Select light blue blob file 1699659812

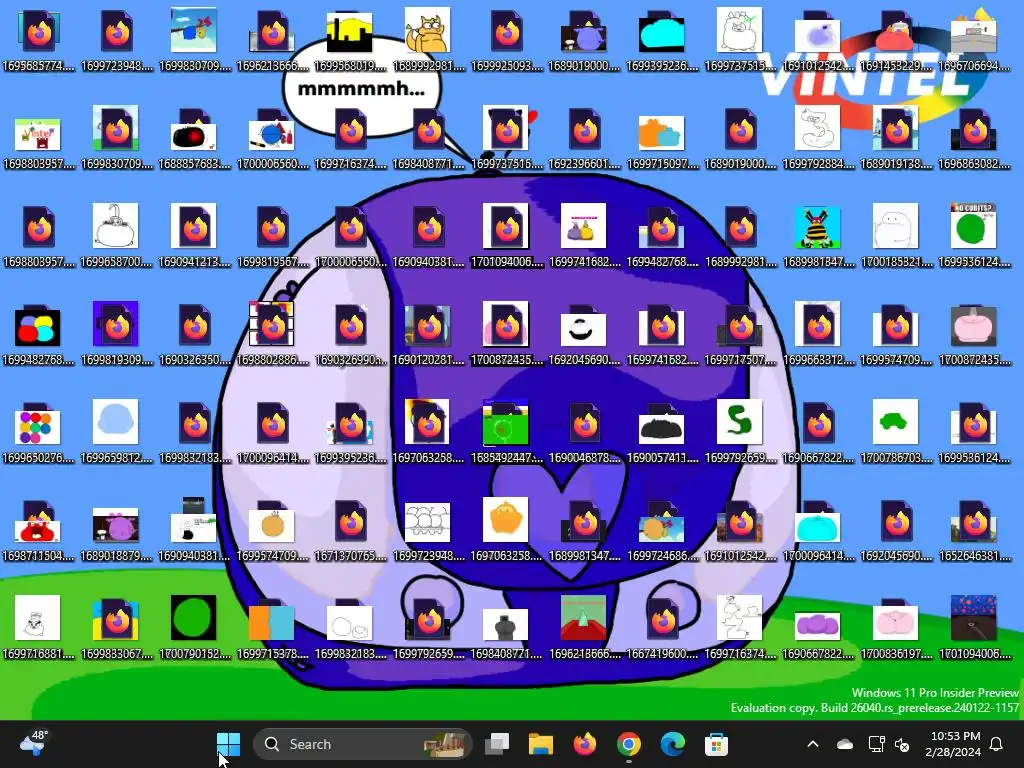(x=116, y=431)
